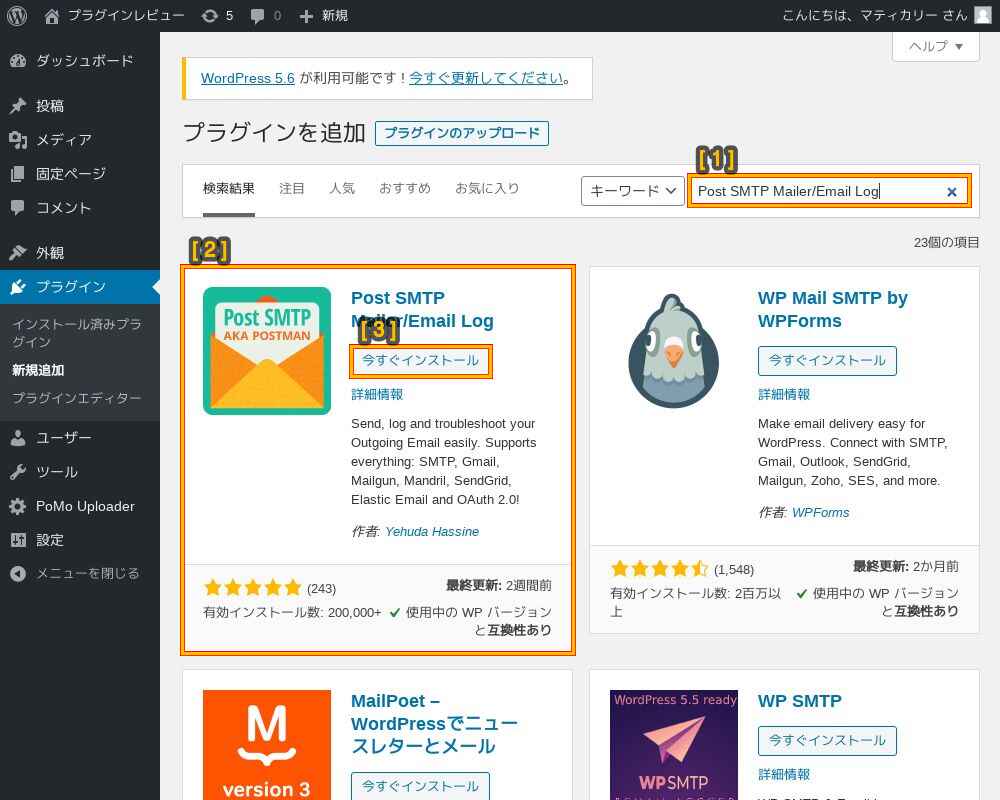Switch to the 人気 tab
Screen dimensions: 1000x800
(x=342, y=189)
